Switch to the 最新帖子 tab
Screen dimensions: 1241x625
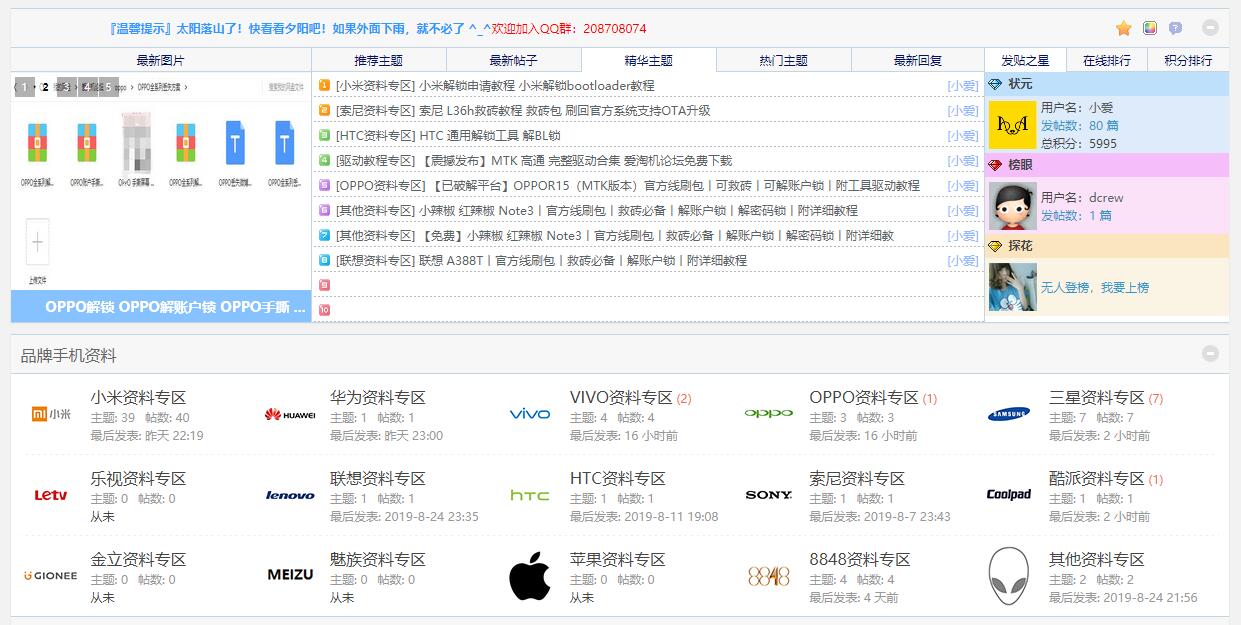click(513, 60)
